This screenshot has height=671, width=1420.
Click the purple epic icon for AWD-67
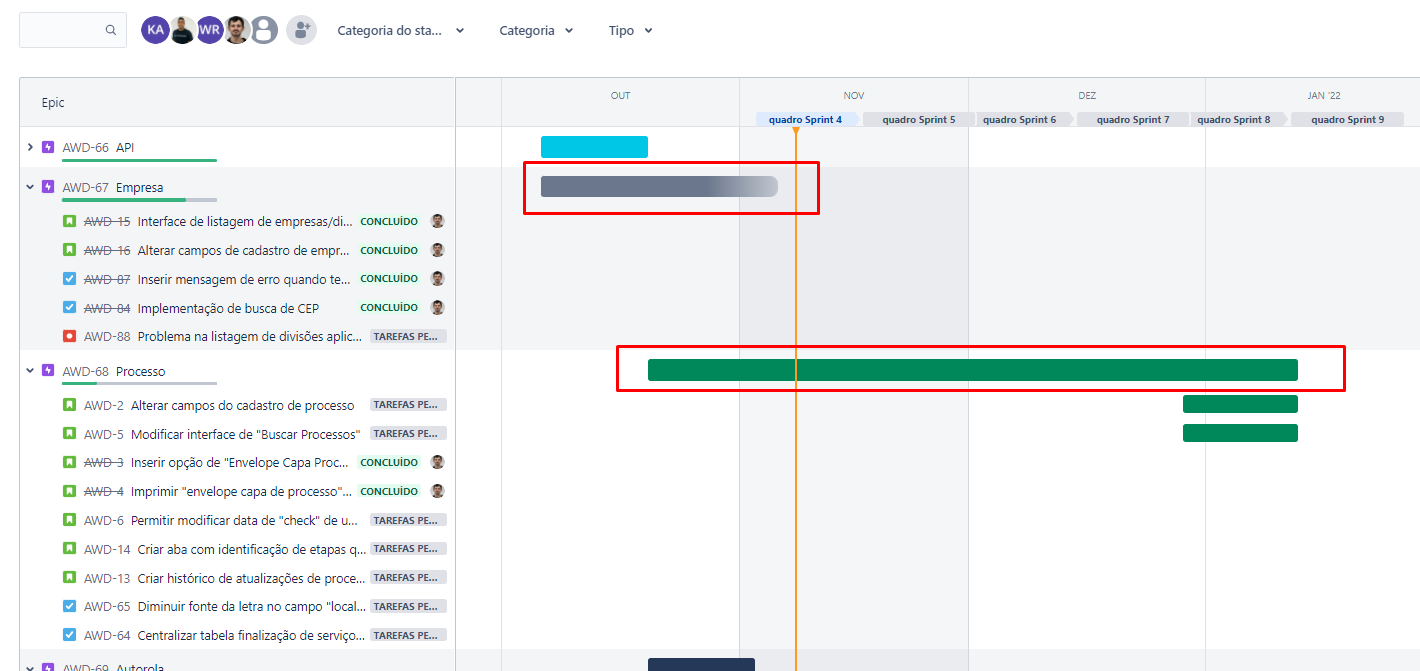coord(48,187)
